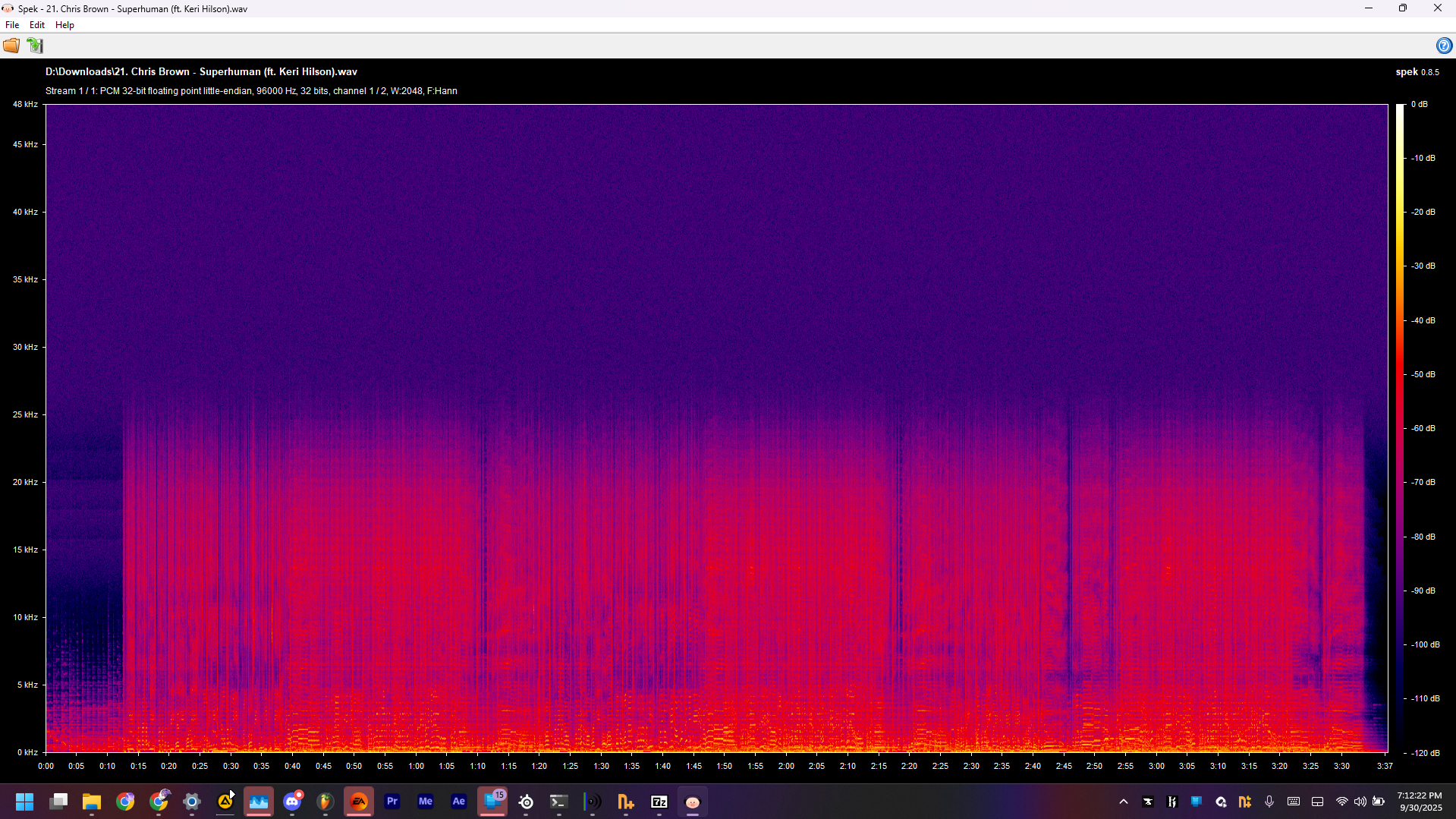Click the battery icon in the tray
The image size is (1456, 819).
[x=1379, y=802]
